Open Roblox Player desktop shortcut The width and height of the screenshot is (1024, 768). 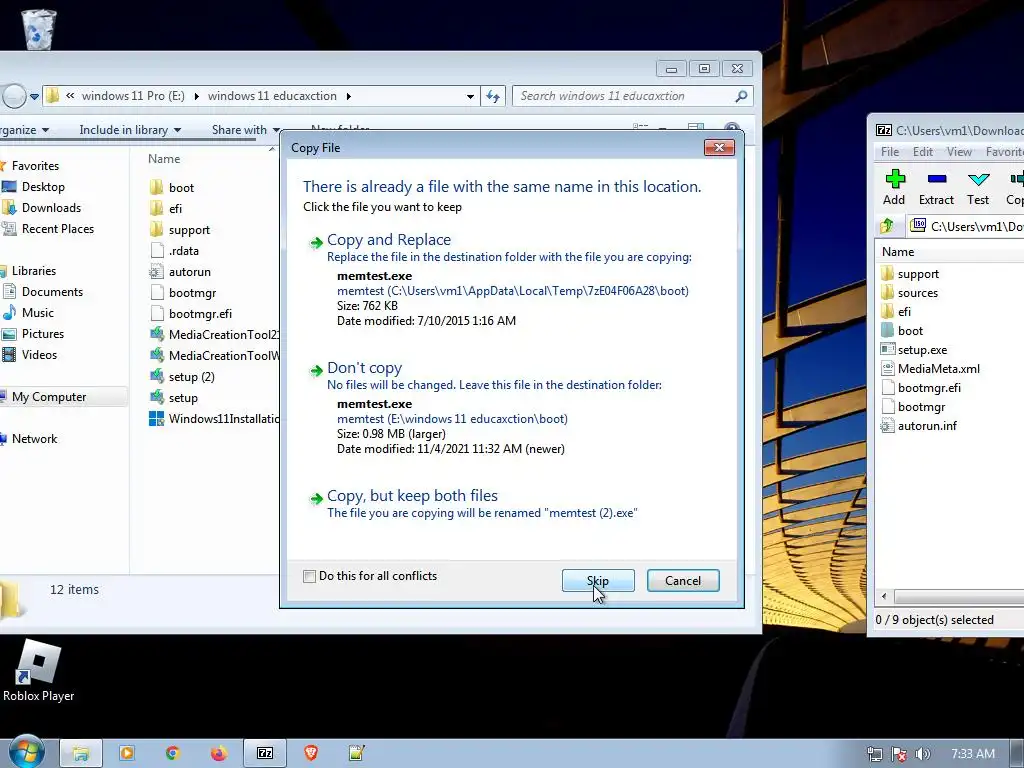(x=39, y=671)
